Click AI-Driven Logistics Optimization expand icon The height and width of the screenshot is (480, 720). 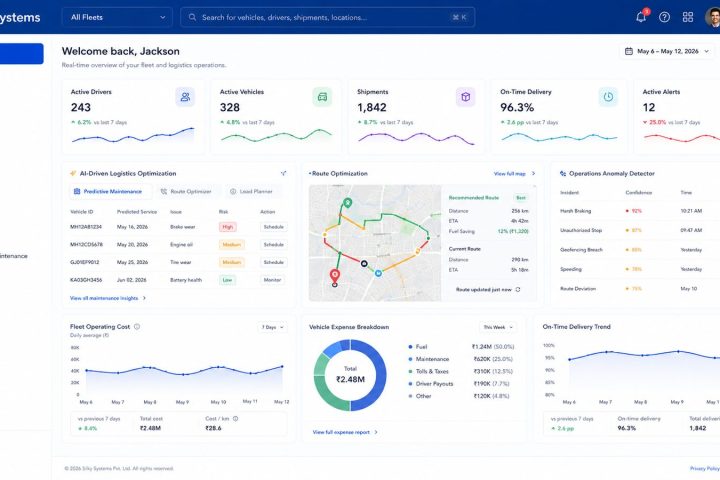283,174
